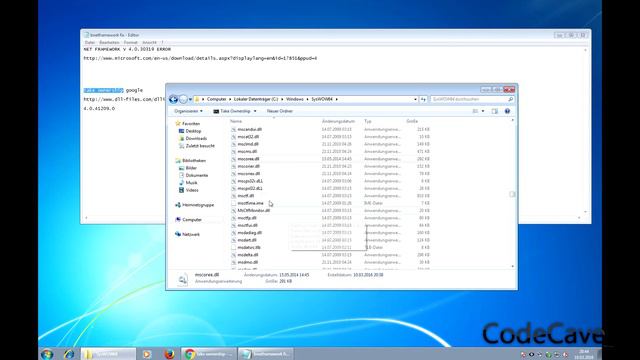Launch Internet Explorer from the taskbar
Screen dimensions: 640x360
point(69,354)
